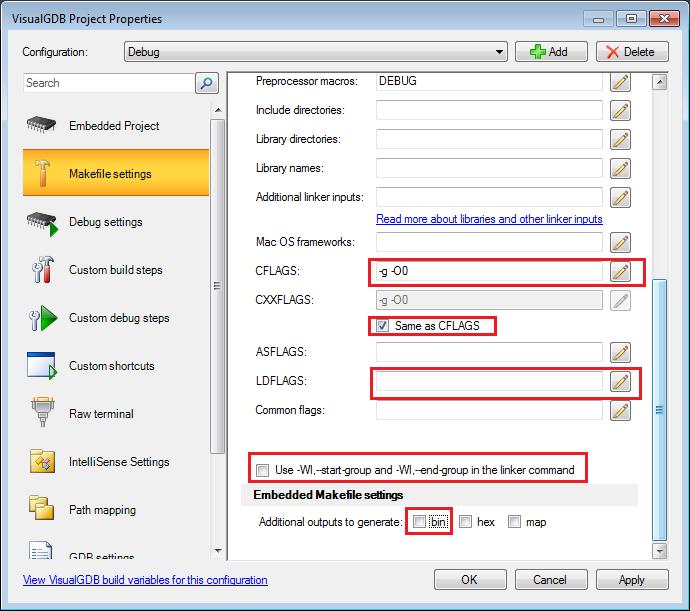Viewport: 690px width, 611px height.
Task: Click the sidebar scroll down arrow
Action: [x=218, y=550]
